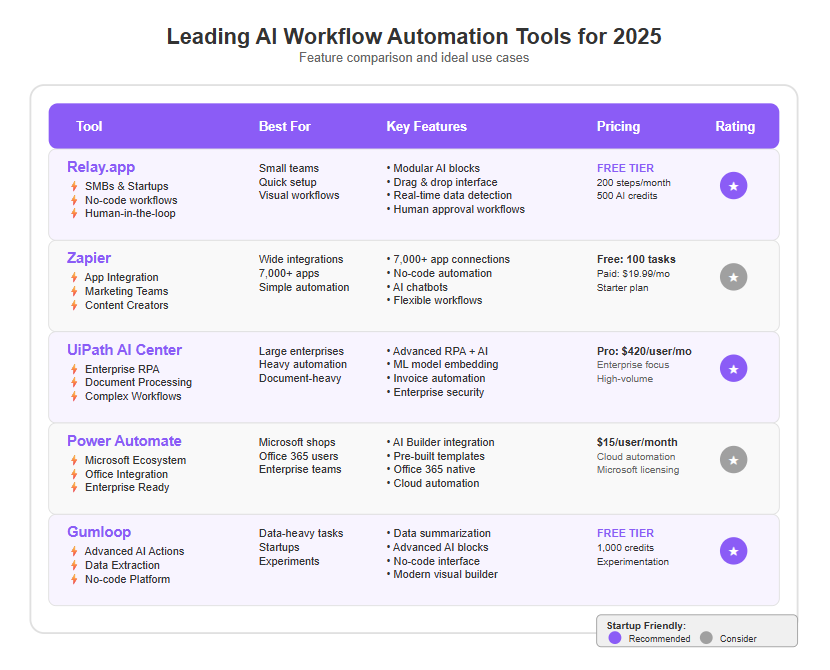Click 'Modular AI blocks' feature

pos(436,168)
